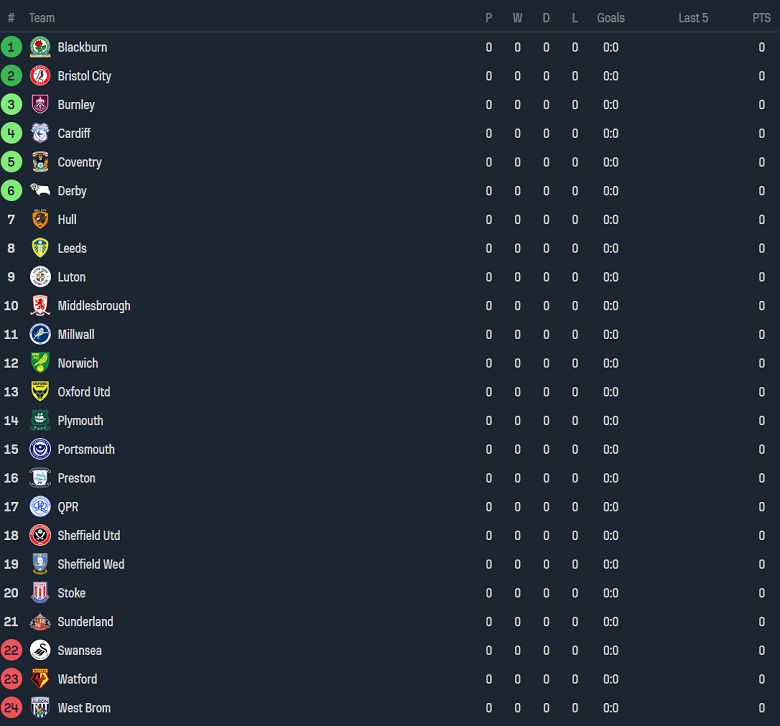Sort the table by PTS column
The image size is (780, 726).
tap(761, 18)
